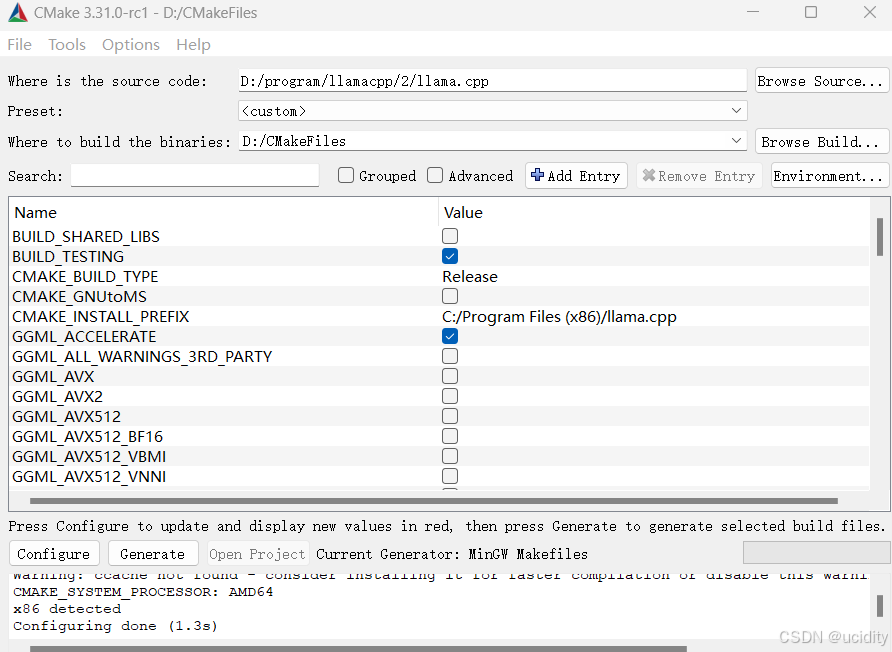Click the Generate button

(153, 554)
